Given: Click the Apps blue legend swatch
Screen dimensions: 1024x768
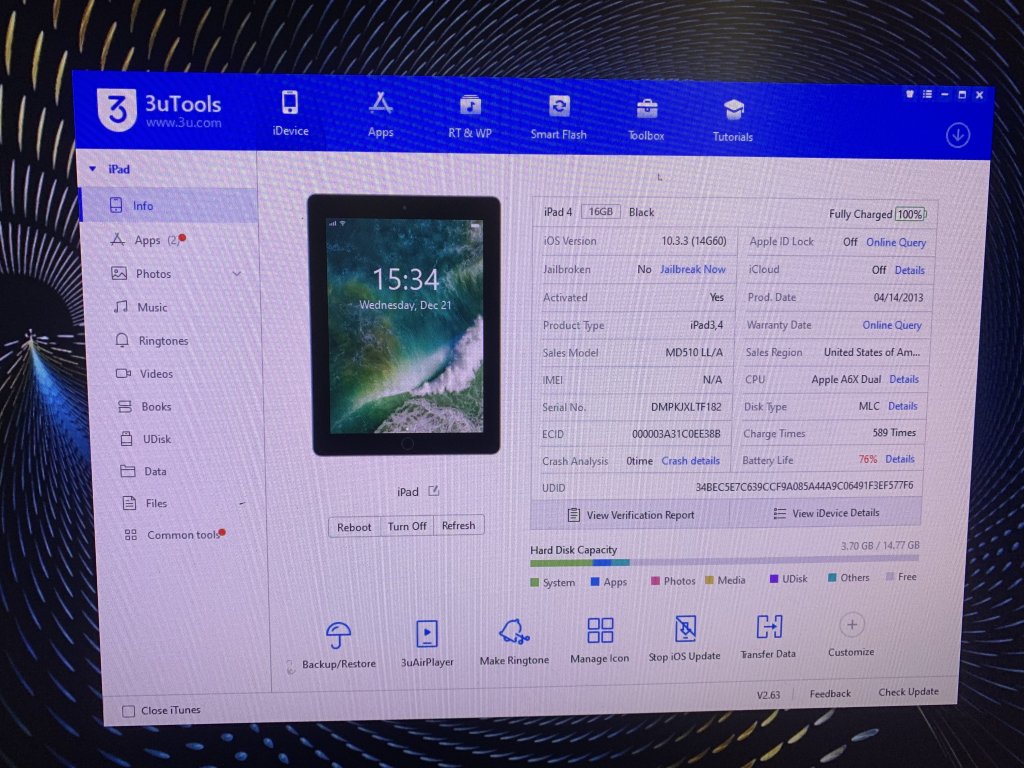Looking at the screenshot, I should tap(595, 581).
